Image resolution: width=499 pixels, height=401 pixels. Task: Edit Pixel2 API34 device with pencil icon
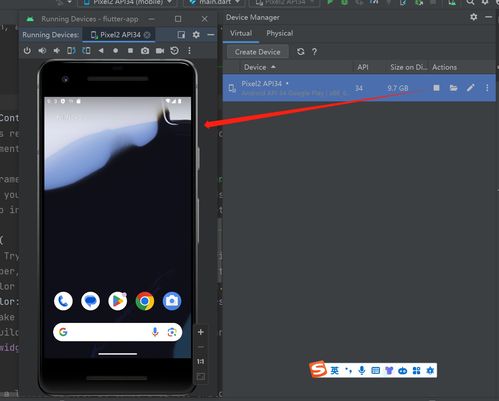tap(470, 88)
